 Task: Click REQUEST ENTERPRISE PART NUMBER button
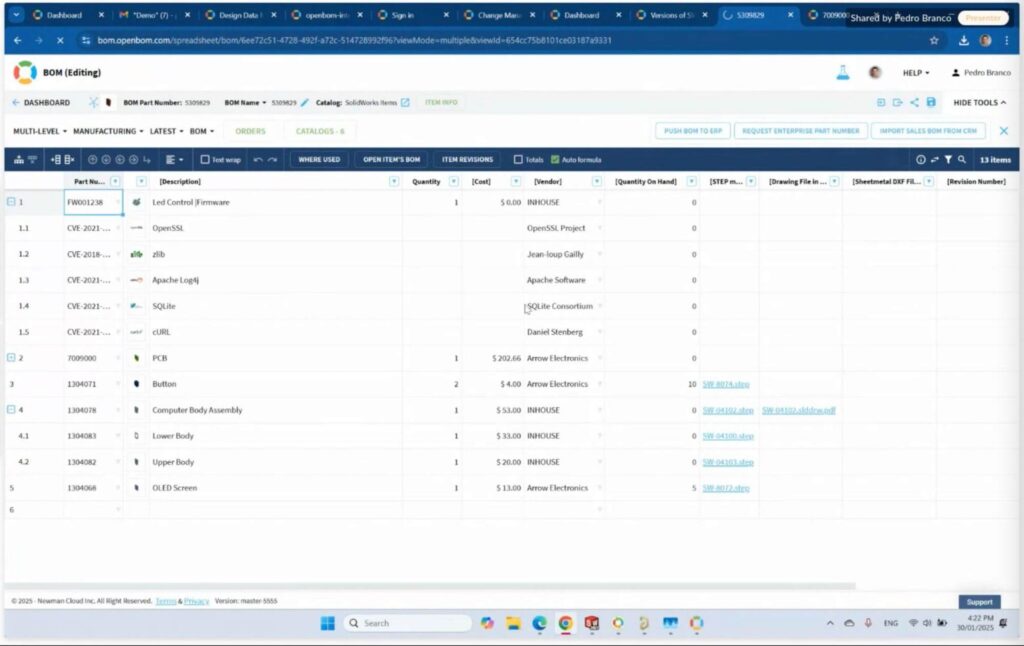coord(801,131)
